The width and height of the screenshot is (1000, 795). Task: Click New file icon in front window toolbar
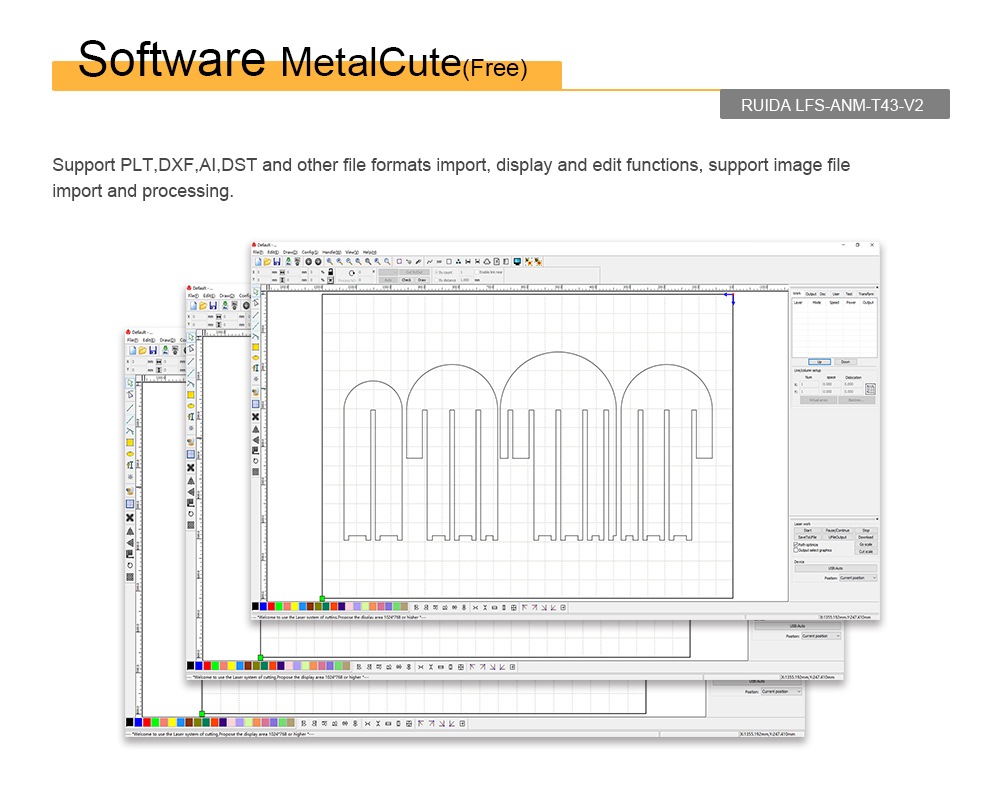[258, 262]
